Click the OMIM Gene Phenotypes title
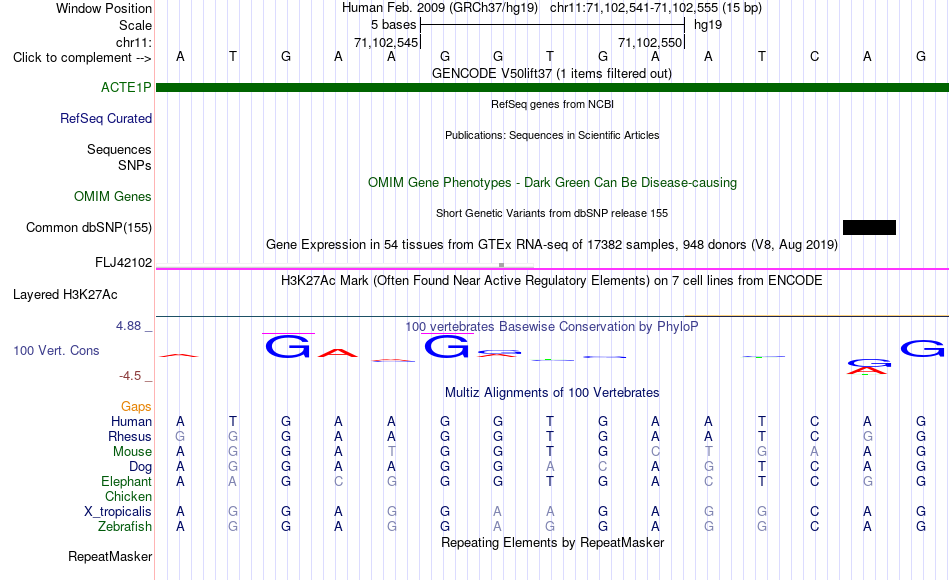Screen dimensions: 950x580 point(552,182)
